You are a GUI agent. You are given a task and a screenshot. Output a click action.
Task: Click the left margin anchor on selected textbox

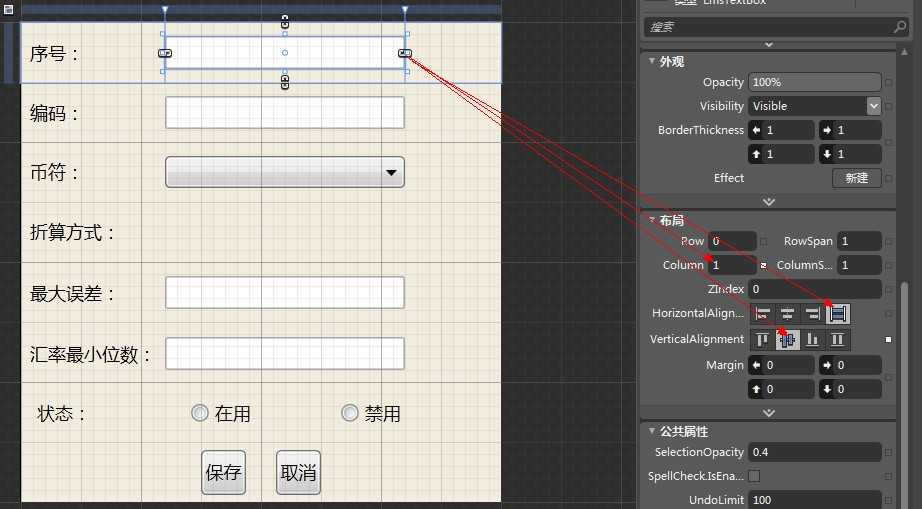tap(165, 53)
